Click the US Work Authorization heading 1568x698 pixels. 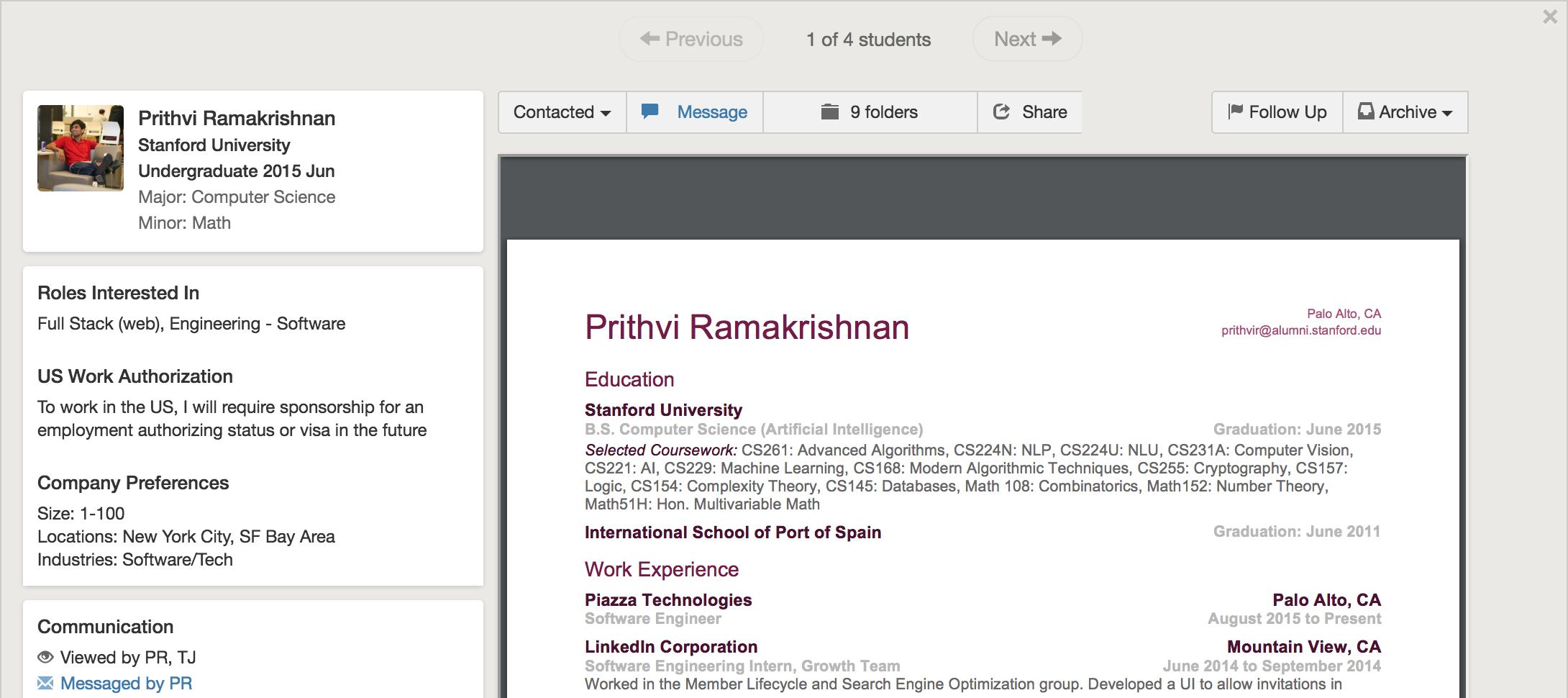[135, 376]
